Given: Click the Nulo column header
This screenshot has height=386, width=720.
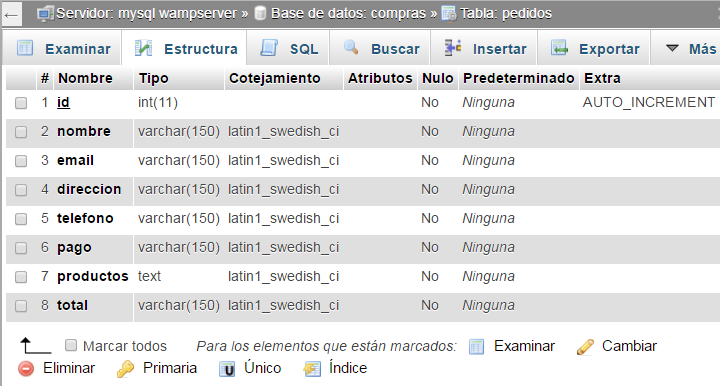Looking at the screenshot, I should tap(437, 78).
